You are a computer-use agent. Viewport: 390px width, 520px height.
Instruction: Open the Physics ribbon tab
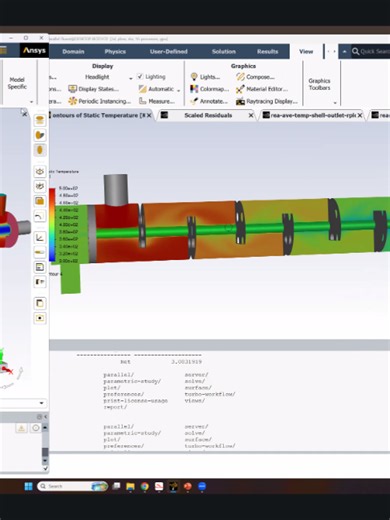pos(115,52)
